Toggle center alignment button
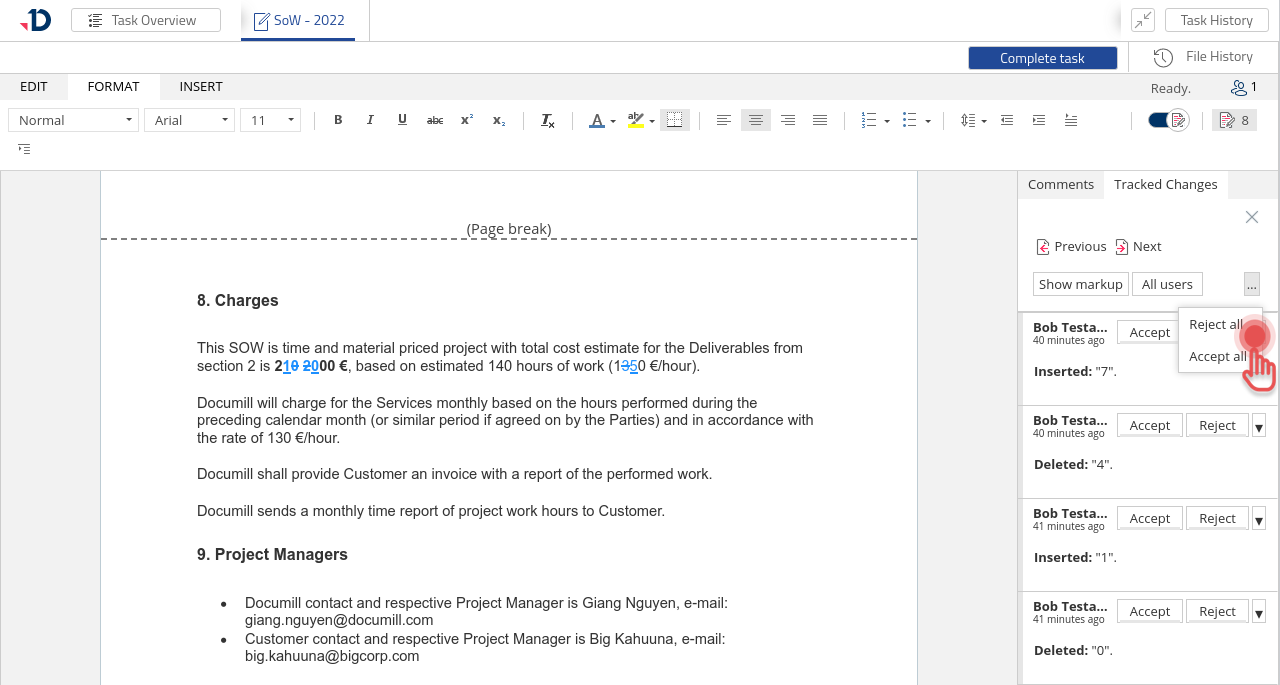Screen dimensions: 1280x685 756,120
